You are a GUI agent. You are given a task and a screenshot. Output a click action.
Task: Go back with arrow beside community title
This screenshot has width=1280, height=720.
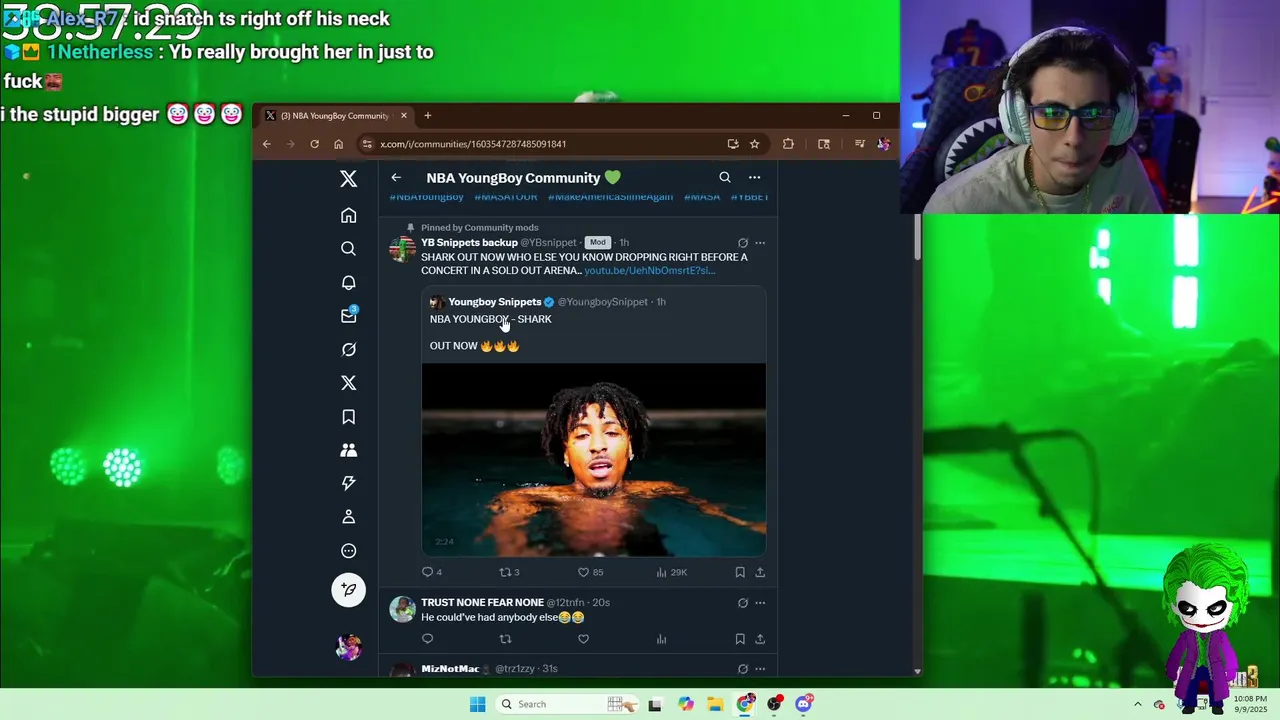[396, 178]
